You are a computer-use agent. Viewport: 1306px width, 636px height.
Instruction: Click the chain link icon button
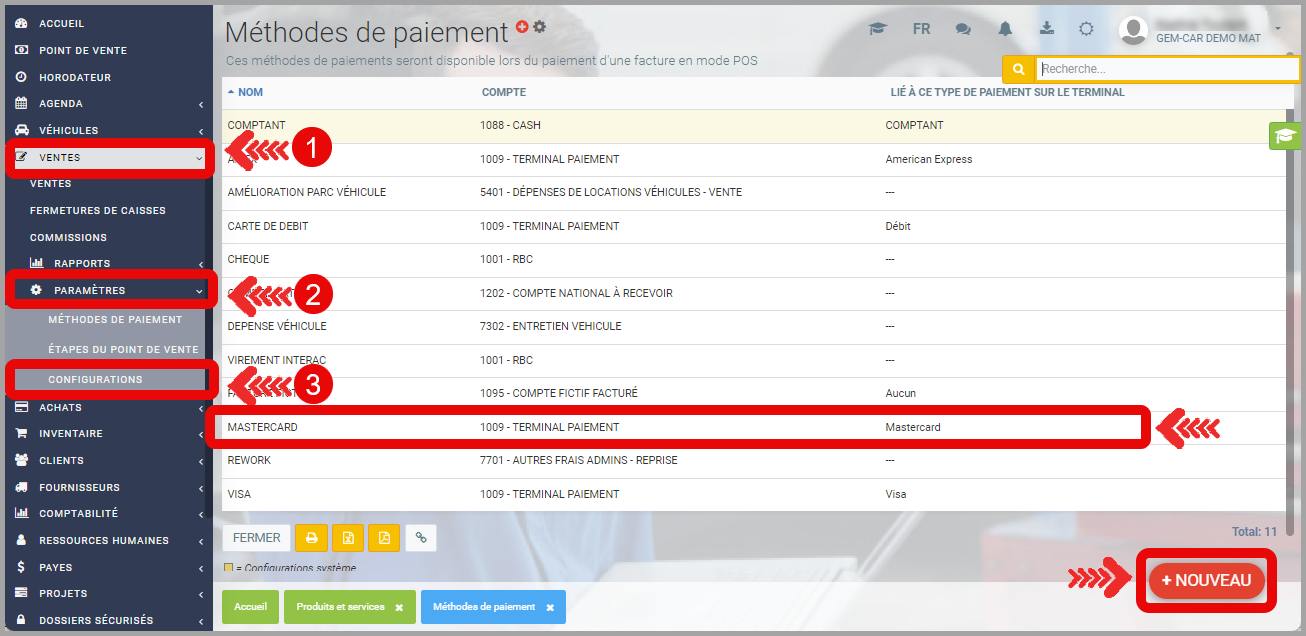[x=420, y=538]
